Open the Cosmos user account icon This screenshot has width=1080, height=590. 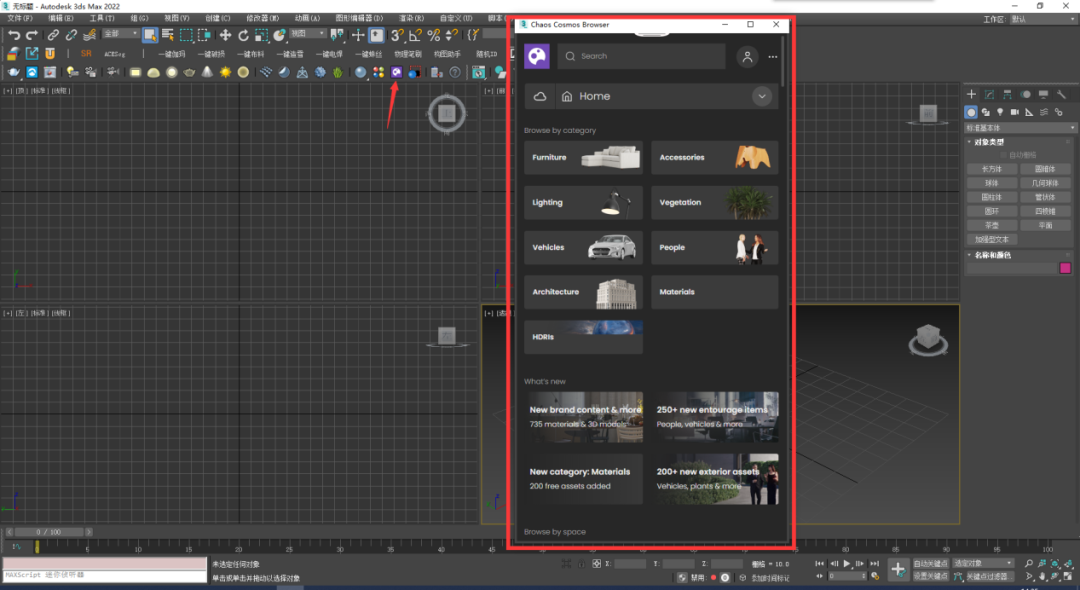(747, 57)
